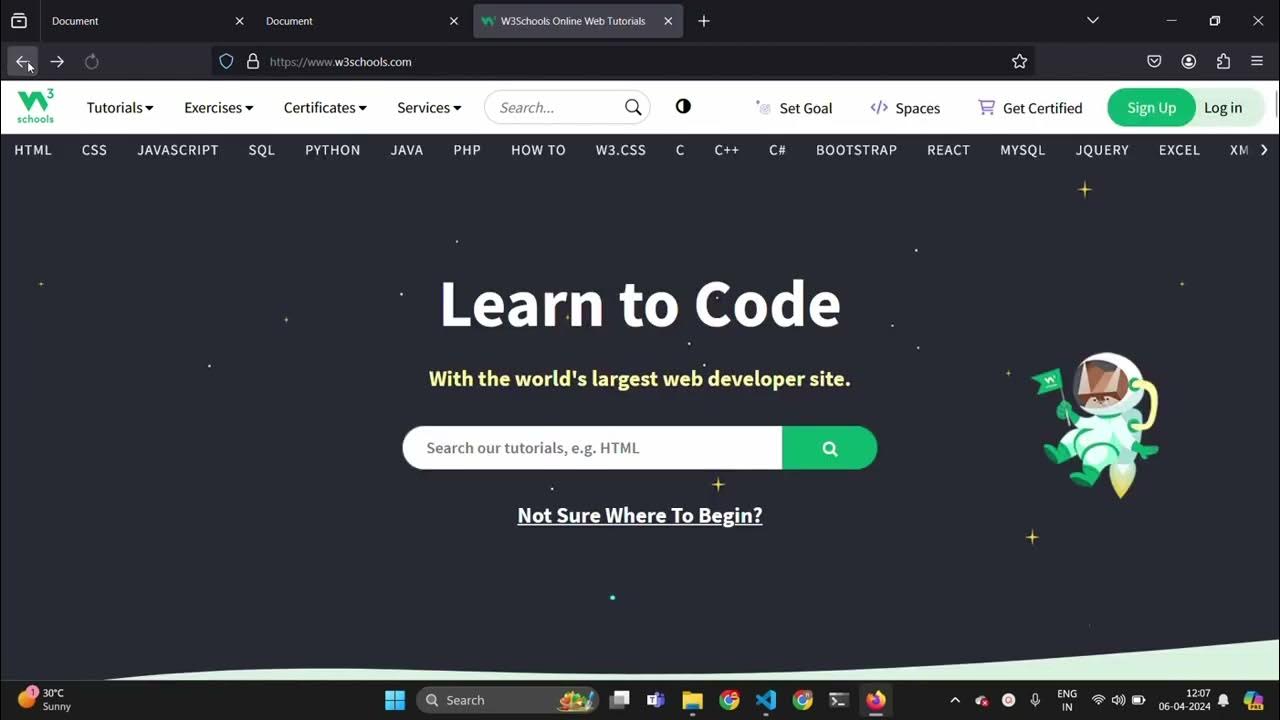Open the REACT tutorial in topic bar
The width and height of the screenshot is (1280, 720).
pyautogui.click(x=948, y=150)
